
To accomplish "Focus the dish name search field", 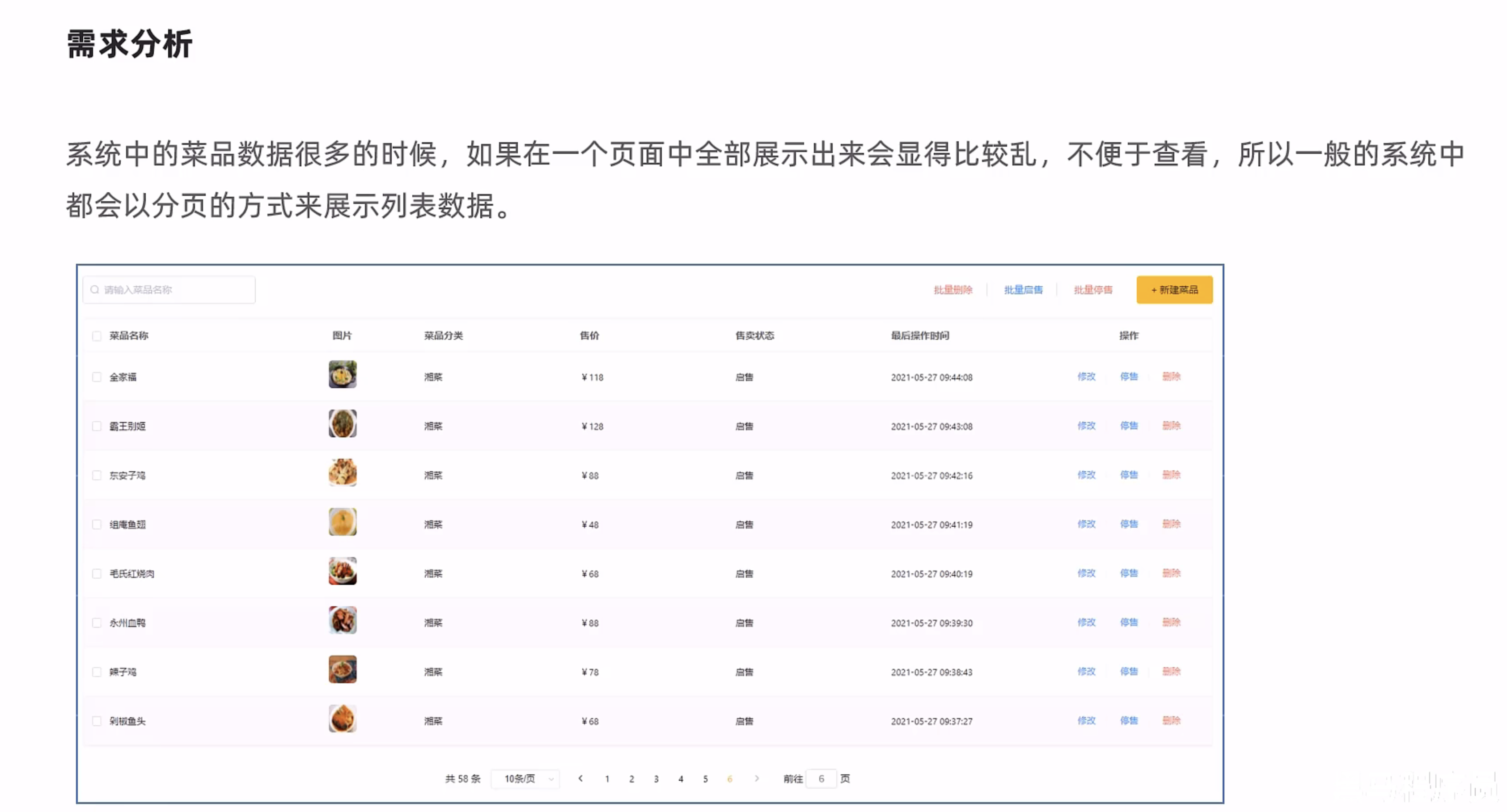I will (x=175, y=290).
